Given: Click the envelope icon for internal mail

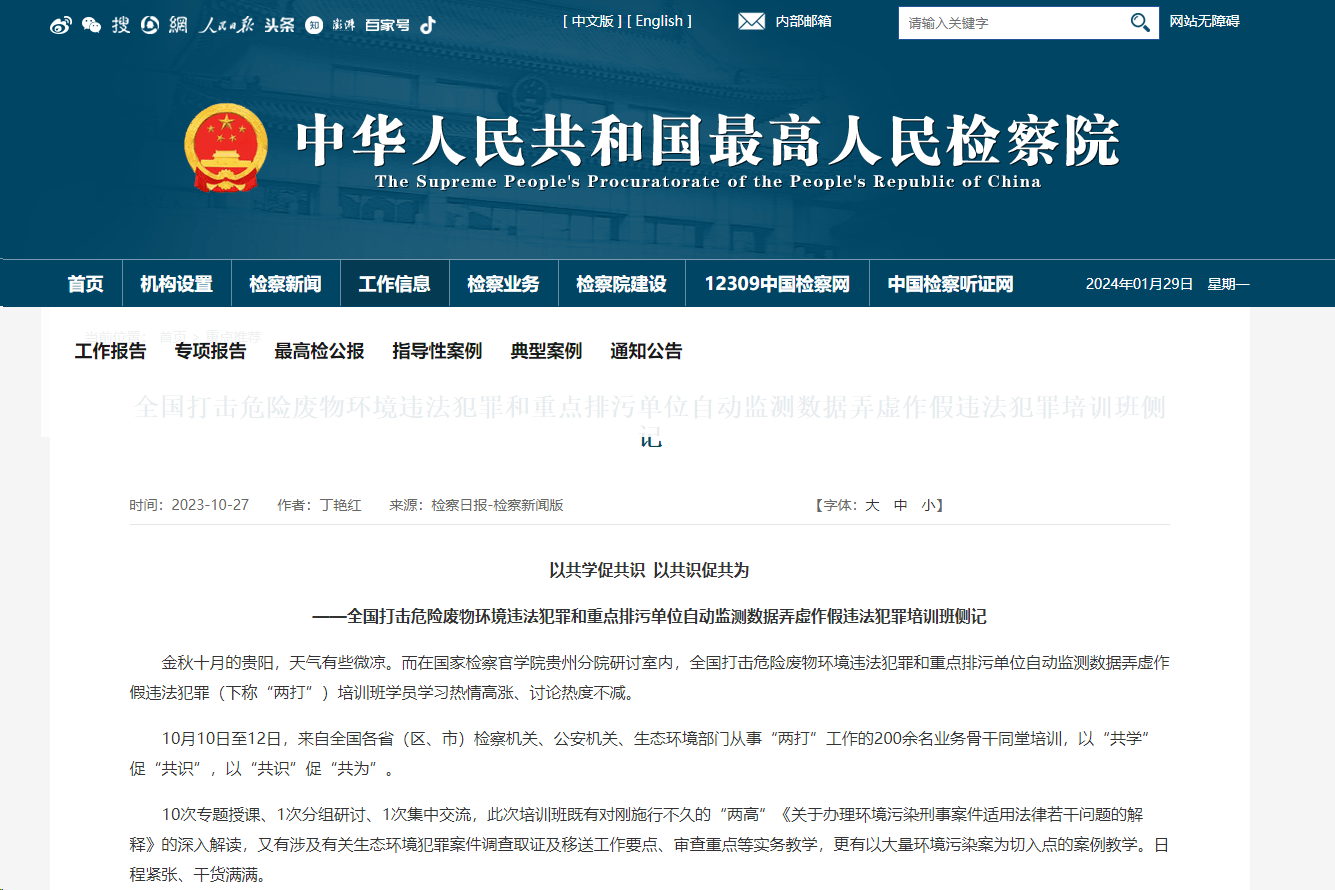Looking at the screenshot, I should [x=751, y=21].
